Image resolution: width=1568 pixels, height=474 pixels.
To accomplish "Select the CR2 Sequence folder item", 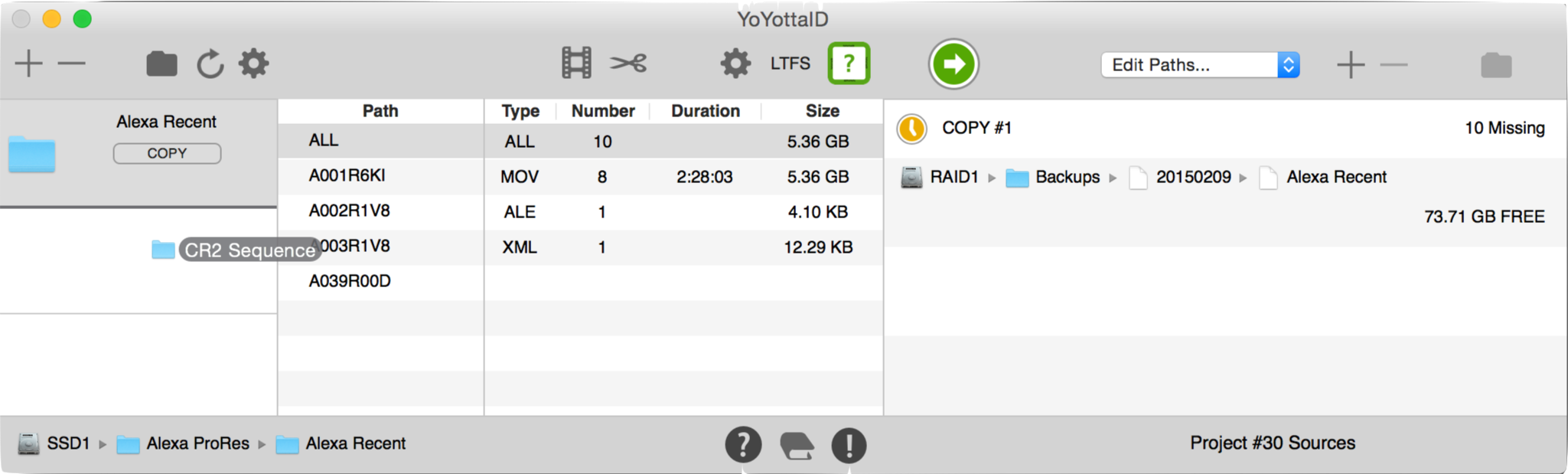I will click(235, 250).
